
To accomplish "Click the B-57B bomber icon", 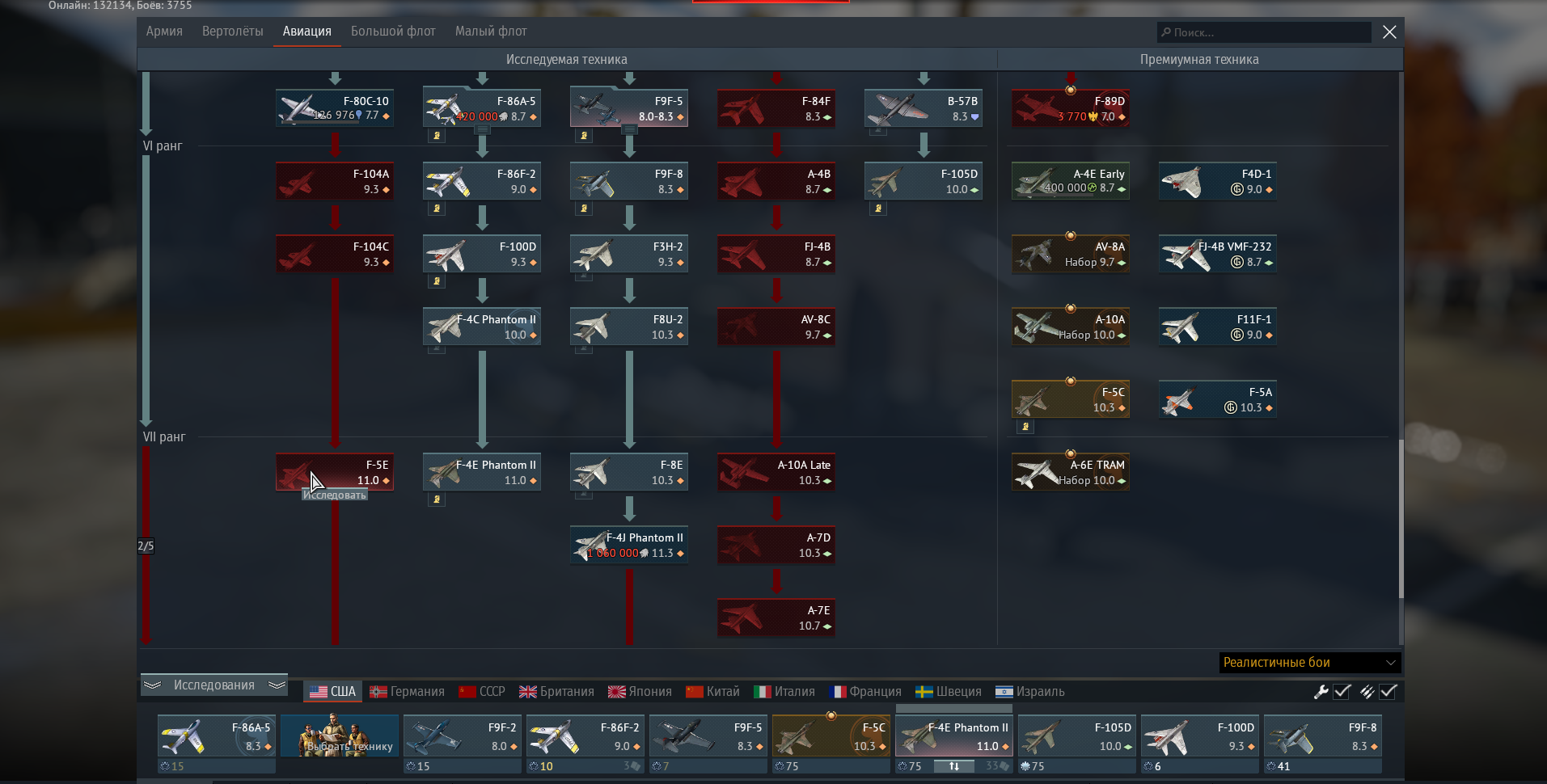I will (924, 108).
